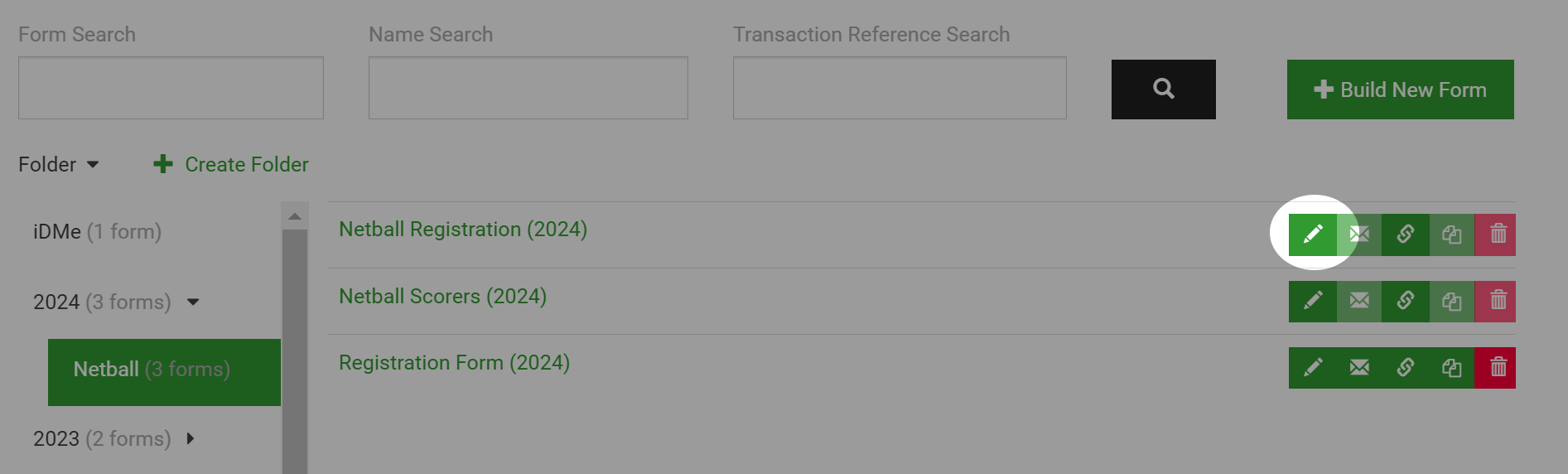
Task: Edit Registration Form (2024) with pencil icon
Action: 1312,367
